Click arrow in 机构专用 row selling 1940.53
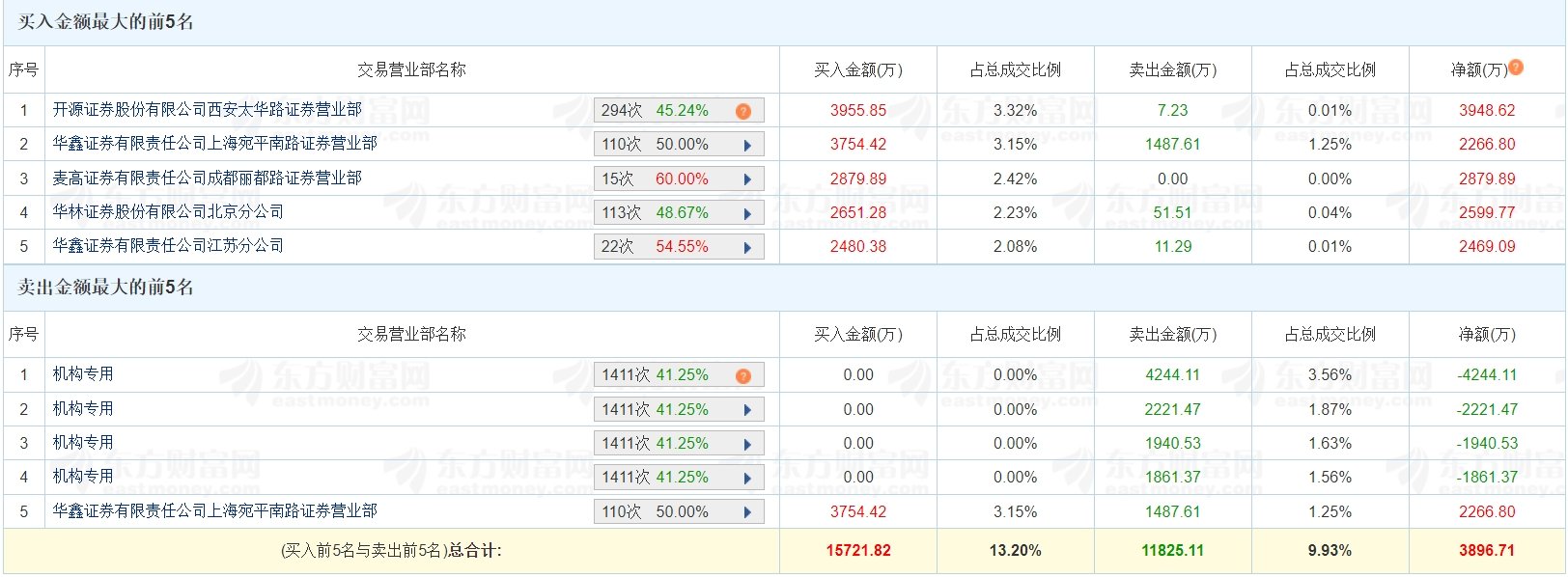 pos(747,444)
